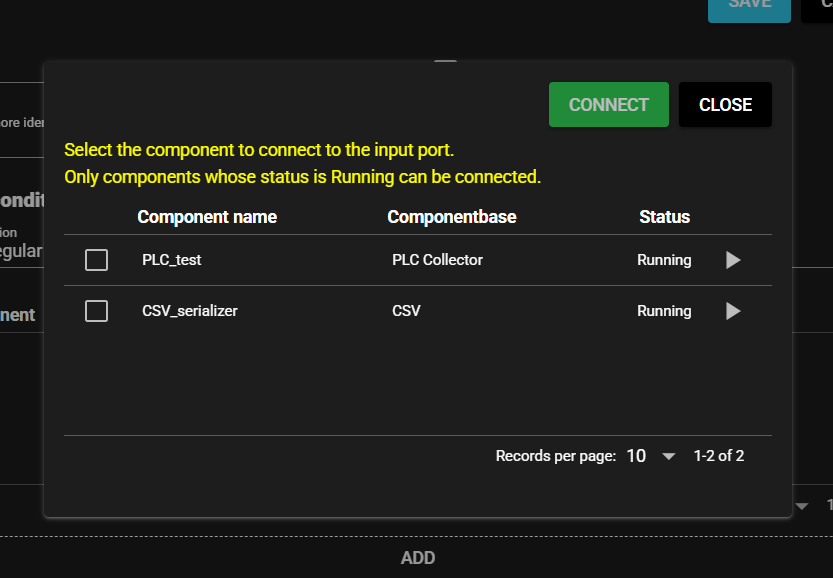Click the 1-2 of 2 pagination label
Viewport: 833px width, 578px height.
pyautogui.click(x=719, y=456)
